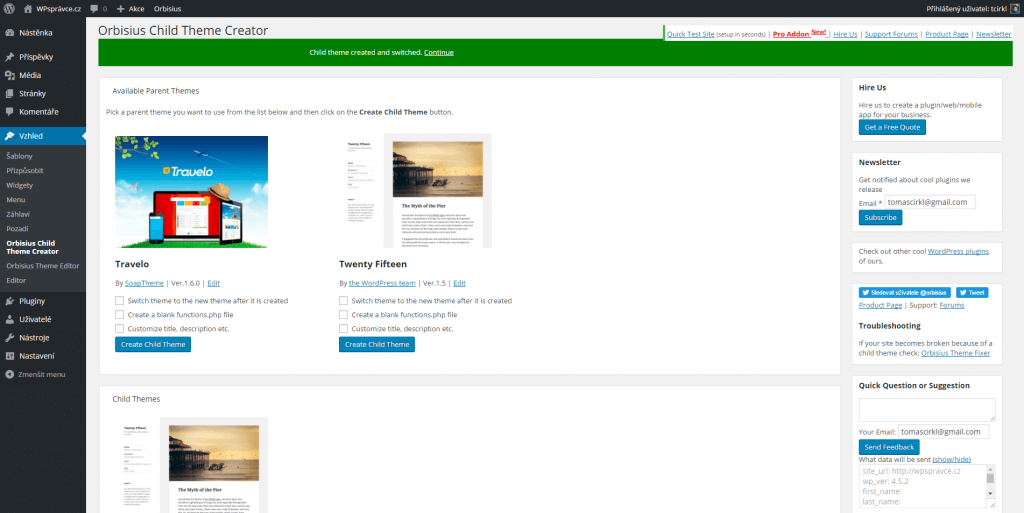1024x513 pixels.
Task: Open Quick Test Site link
Action: point(690,34)
